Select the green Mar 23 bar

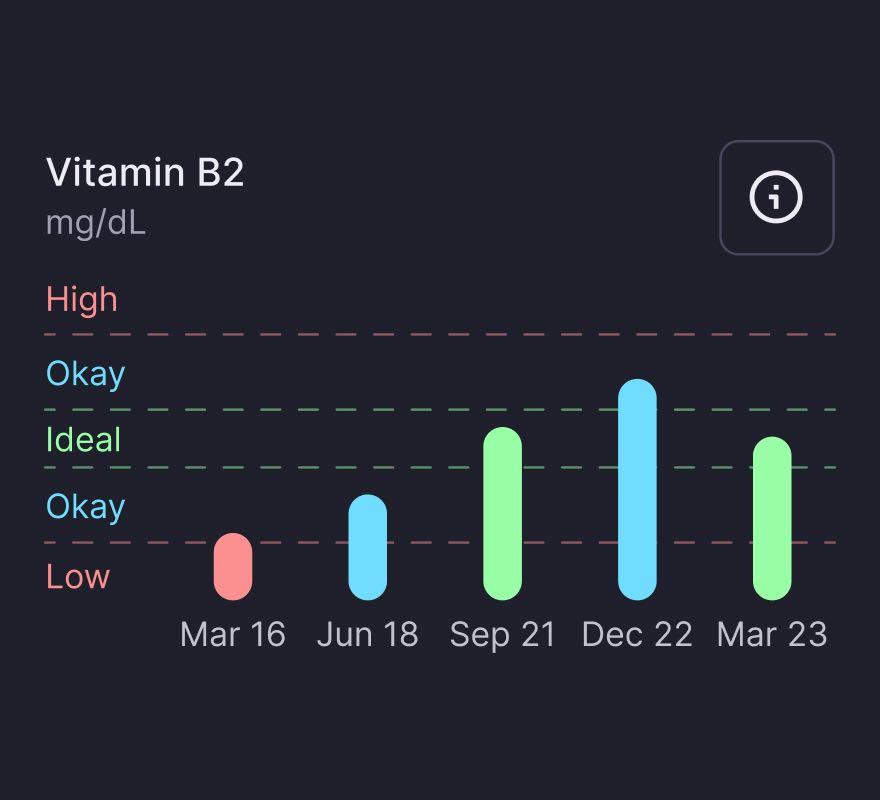click(x=772, y=518)
